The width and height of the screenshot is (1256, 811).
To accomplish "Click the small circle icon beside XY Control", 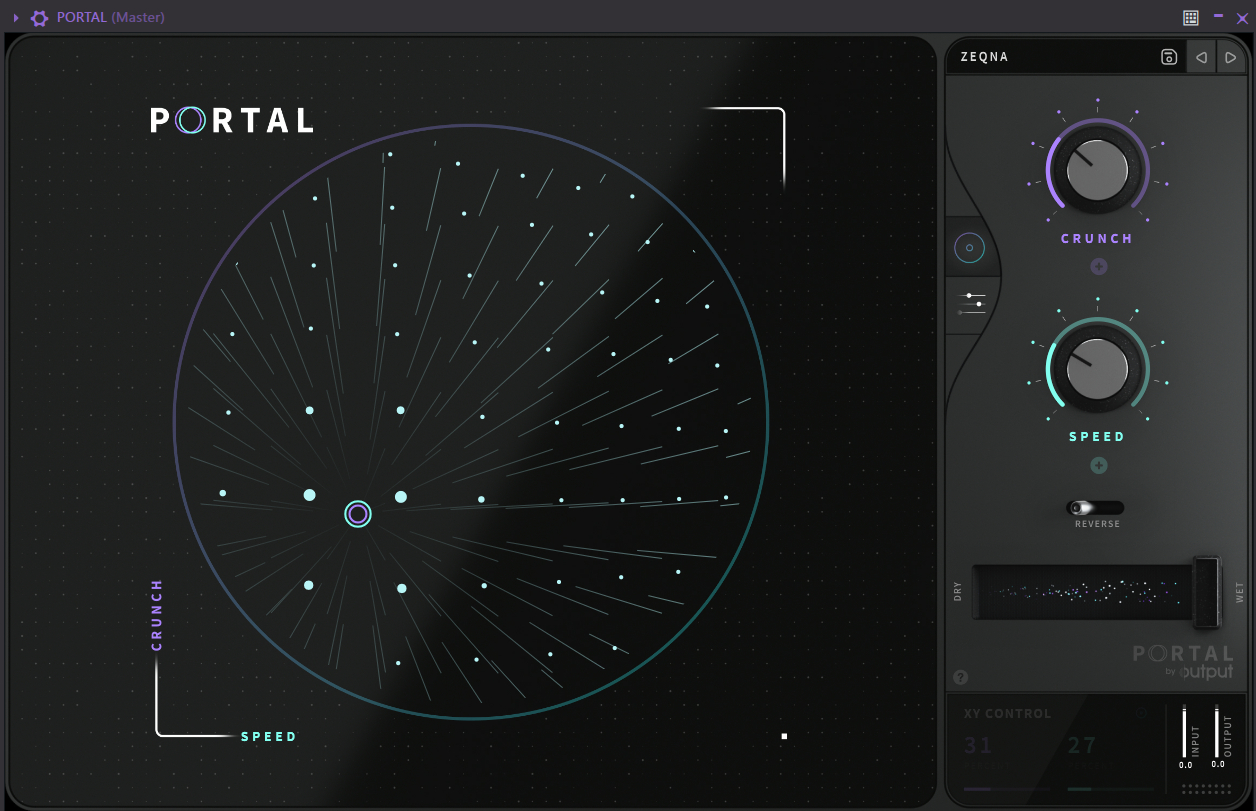I will pyautogui.click(x=1140, y=713).
